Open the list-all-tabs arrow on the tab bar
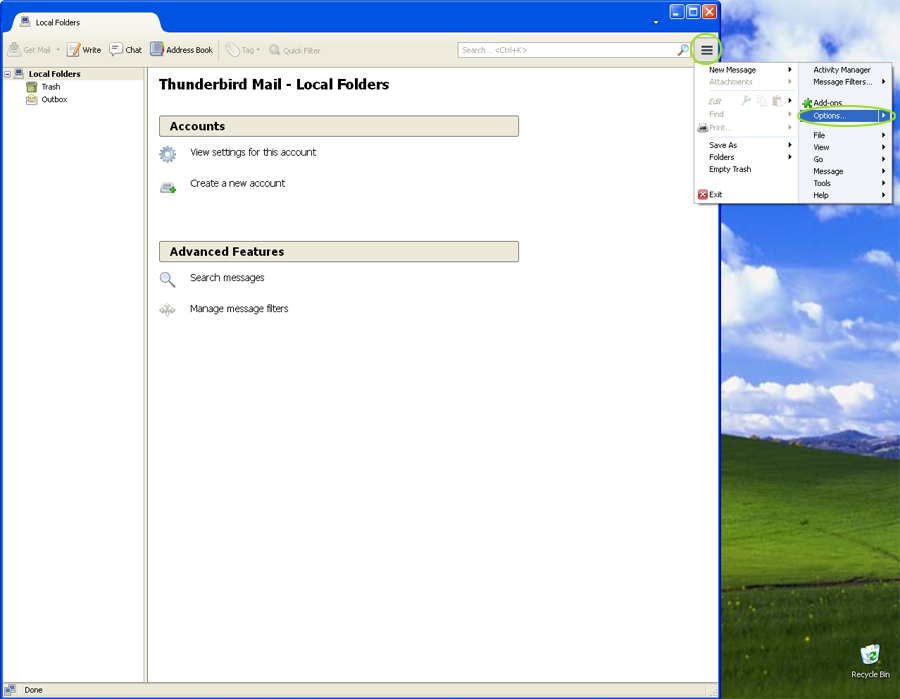 click(655, 22)
